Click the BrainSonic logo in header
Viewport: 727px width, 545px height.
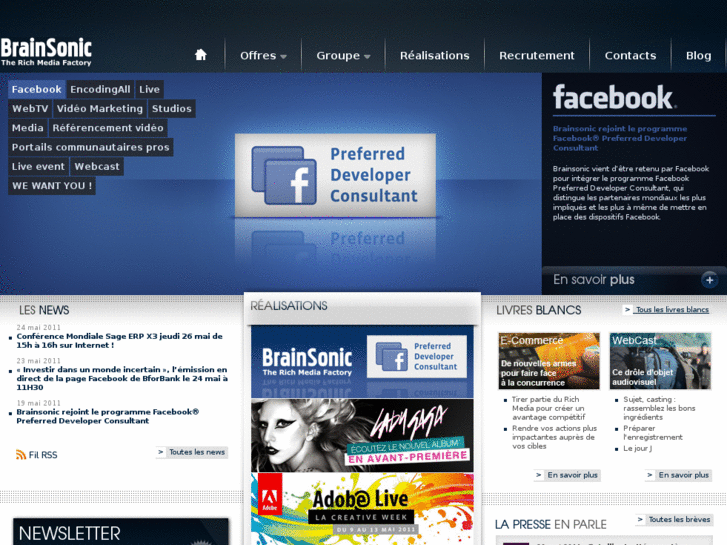coord(46,52)
